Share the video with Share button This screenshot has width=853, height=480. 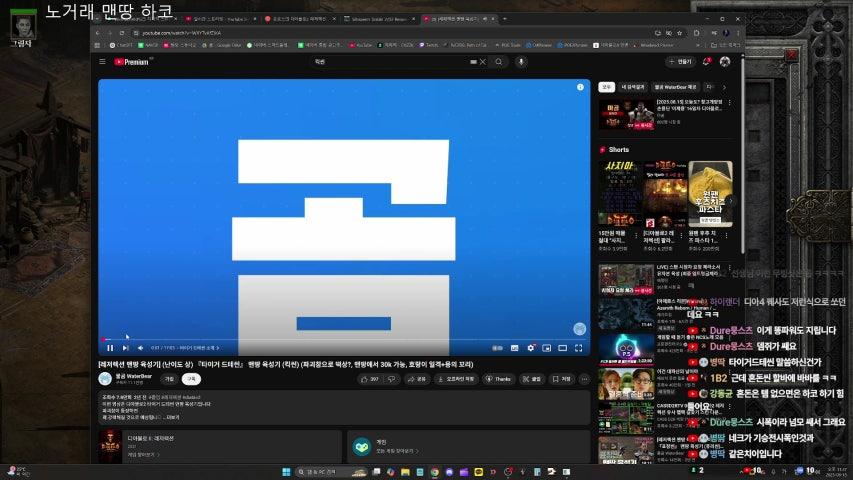click(417, 379)
